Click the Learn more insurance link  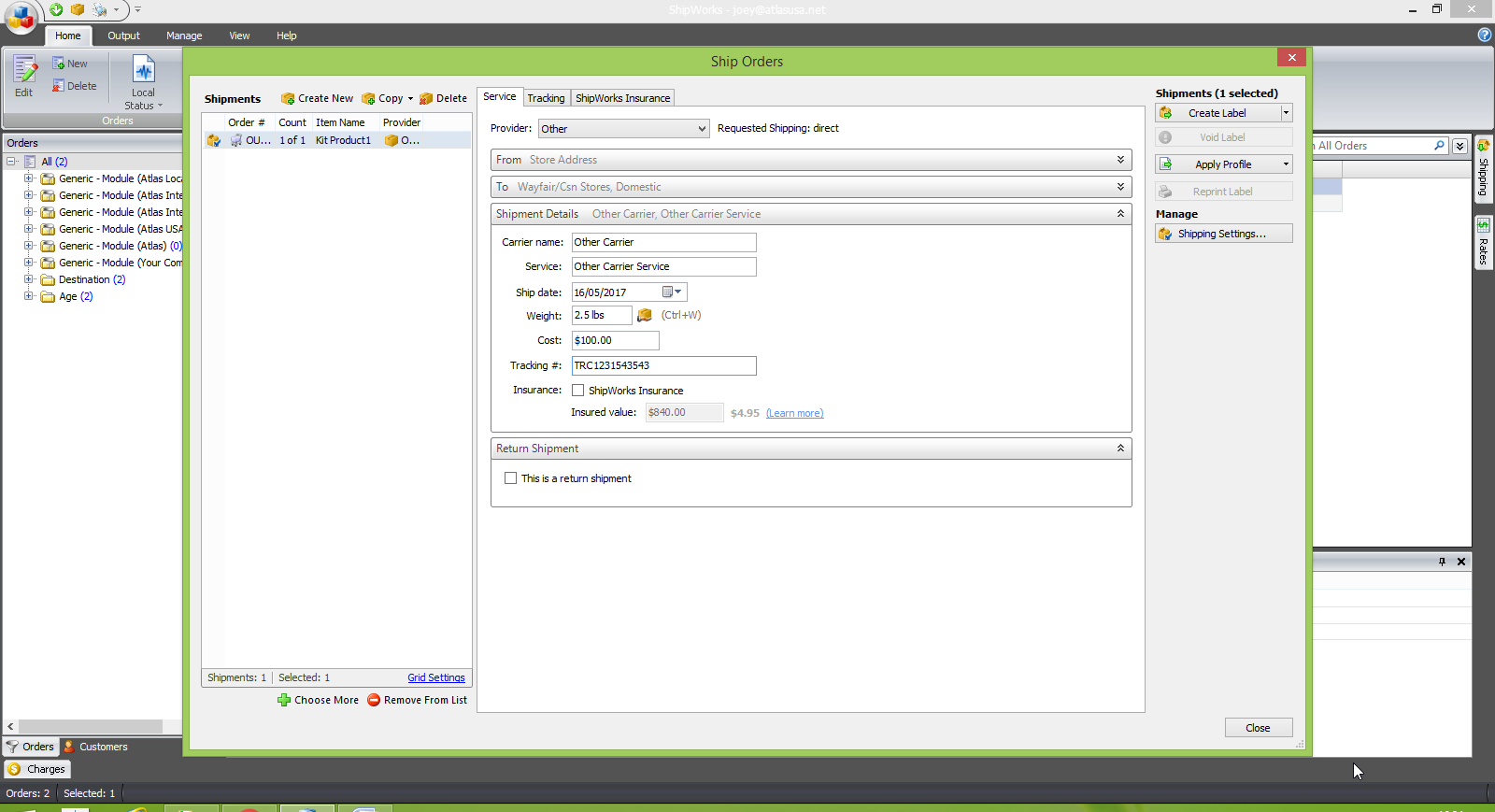[x=794, y=413]
